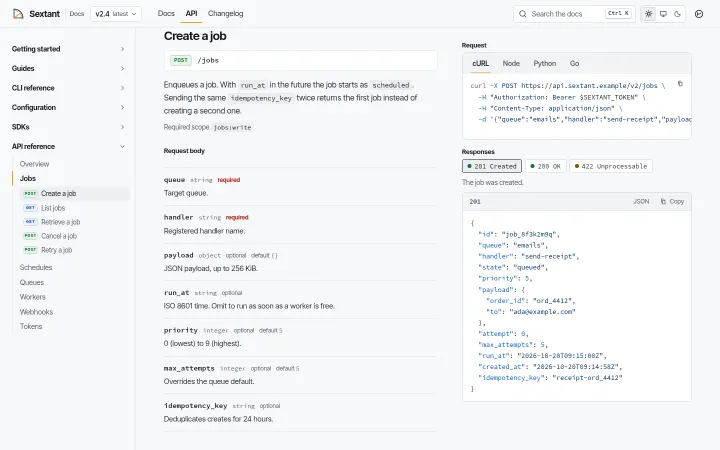Select the Go code tab
The width and height of the screenshot is (720, 450).
tap(574, 63)
